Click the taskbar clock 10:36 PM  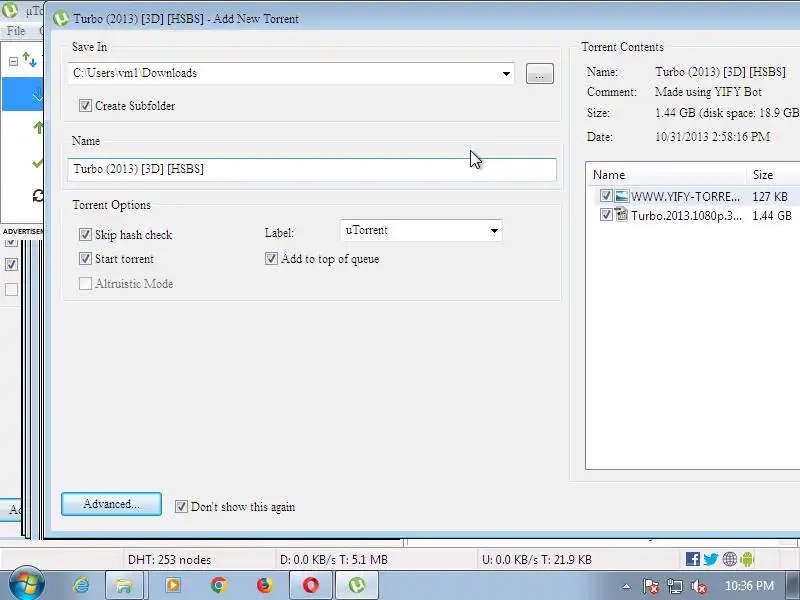click(749, 586)
